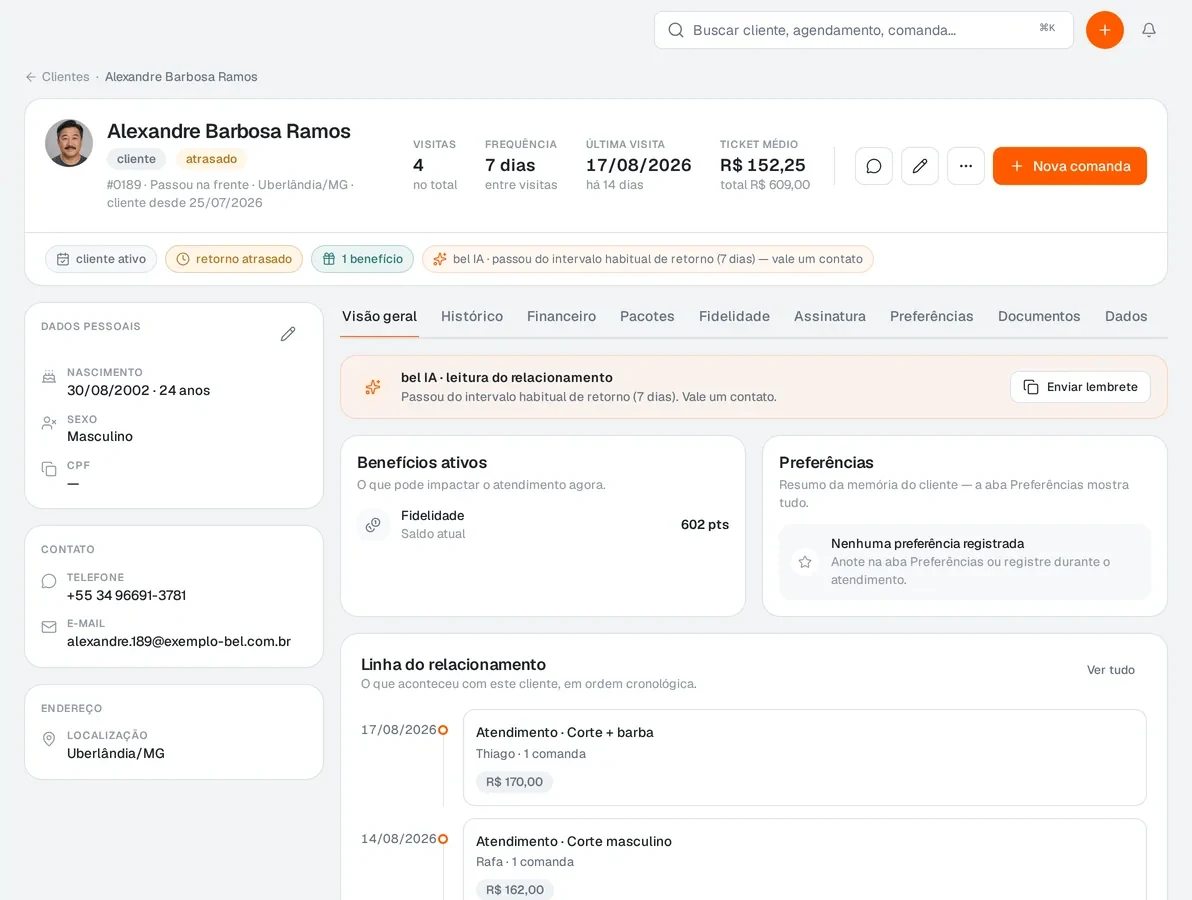Screen dimensions: 1192x900
Task: Click the search magnifier icon
Action: pyautogui.click(x=675, y=30)
